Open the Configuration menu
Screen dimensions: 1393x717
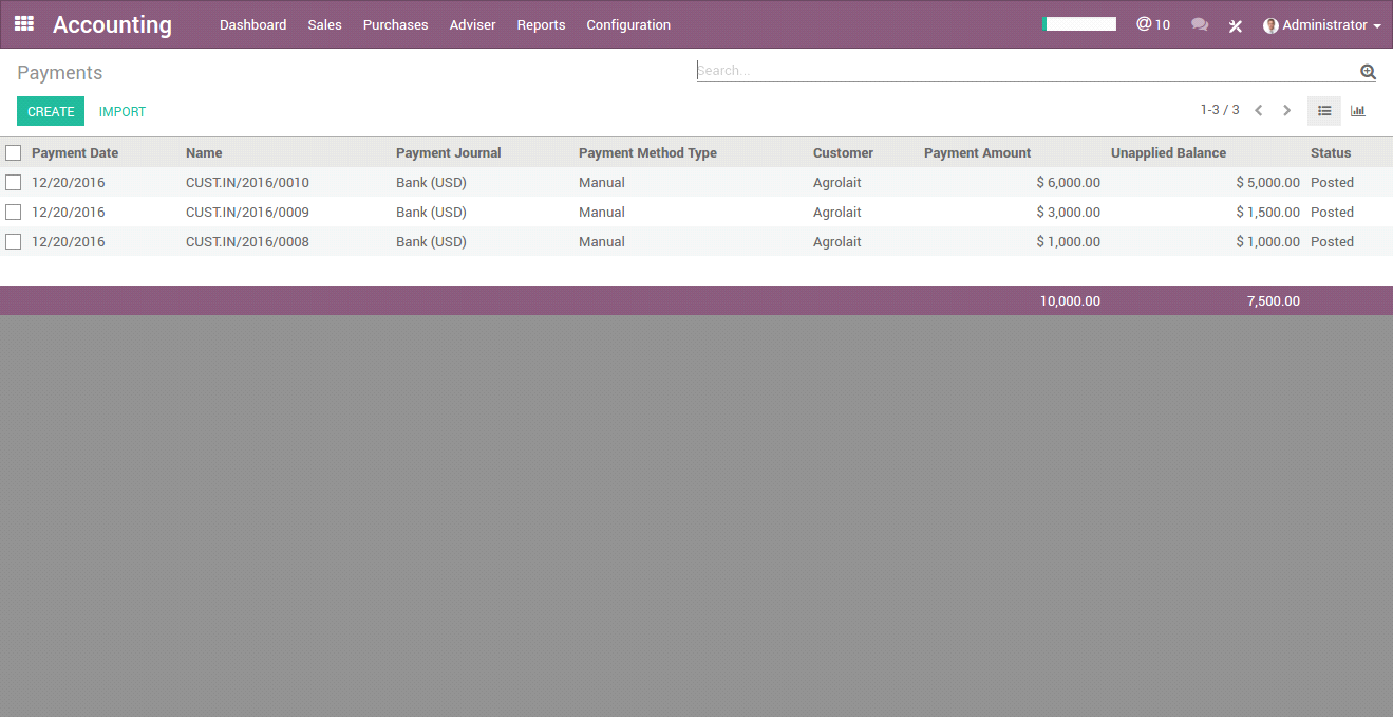(x=629, y=25)
